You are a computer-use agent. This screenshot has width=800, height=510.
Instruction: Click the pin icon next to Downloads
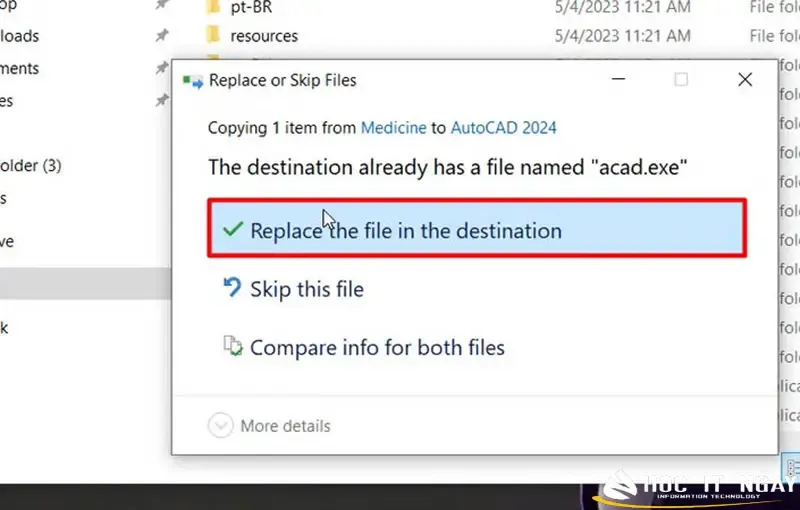162,36
